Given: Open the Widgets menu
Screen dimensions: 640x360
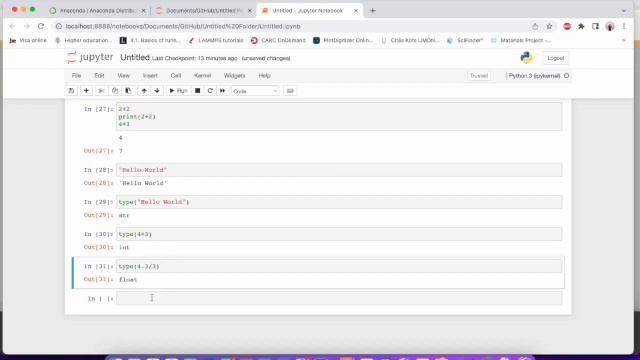Looking at the screenshot, I should click(x=234, y=76).
